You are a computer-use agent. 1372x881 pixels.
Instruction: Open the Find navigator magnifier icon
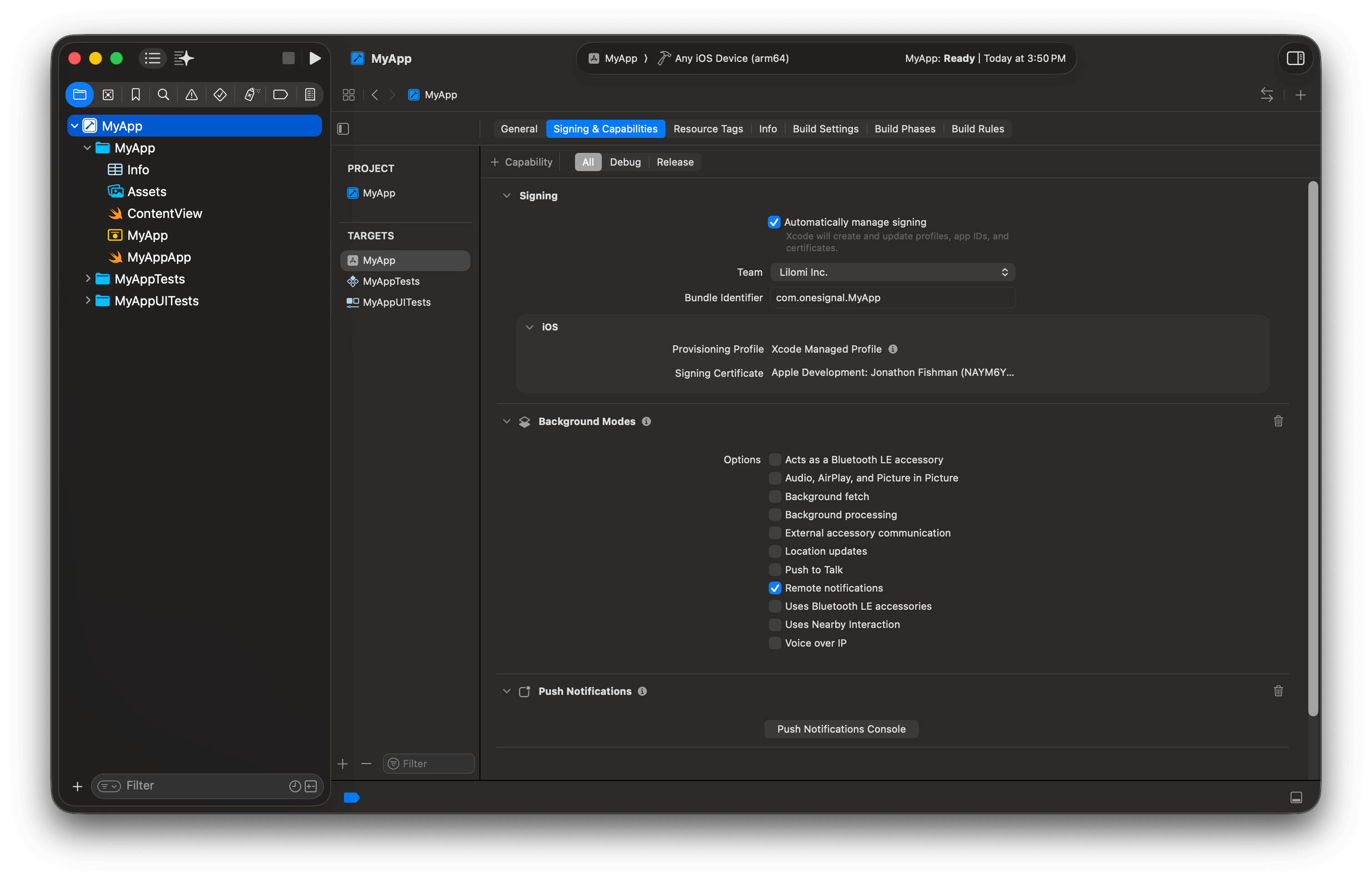pos(164,95)
